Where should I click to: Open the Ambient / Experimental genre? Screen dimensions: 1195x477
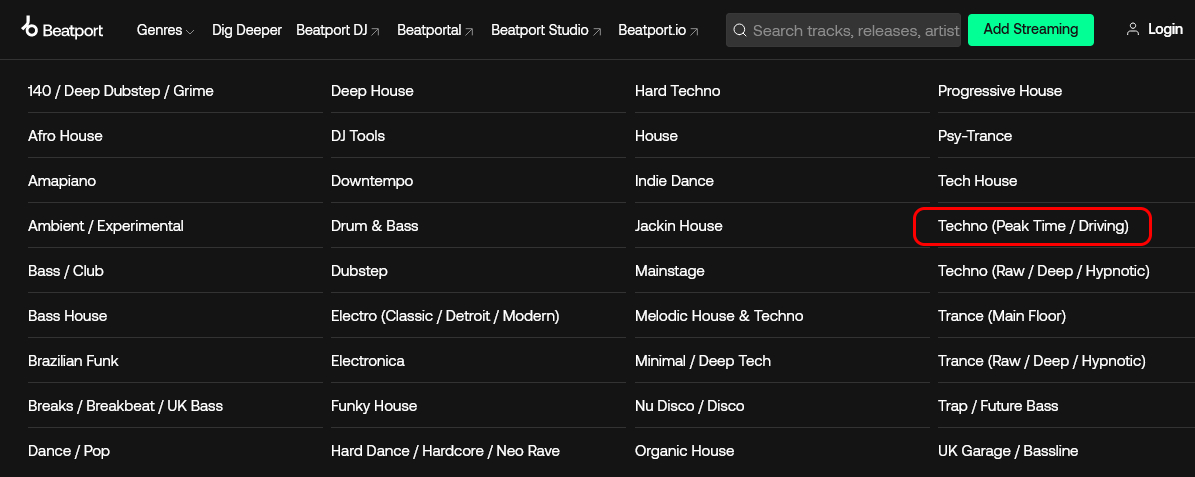[106, 226]
